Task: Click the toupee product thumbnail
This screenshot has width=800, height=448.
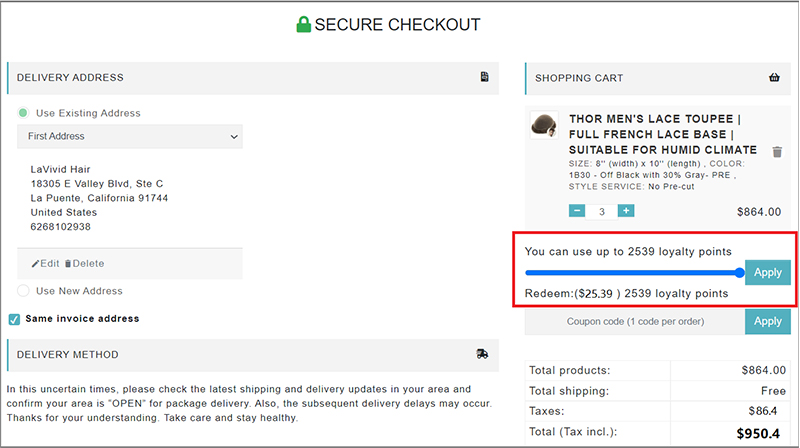Action: [544, 126]
